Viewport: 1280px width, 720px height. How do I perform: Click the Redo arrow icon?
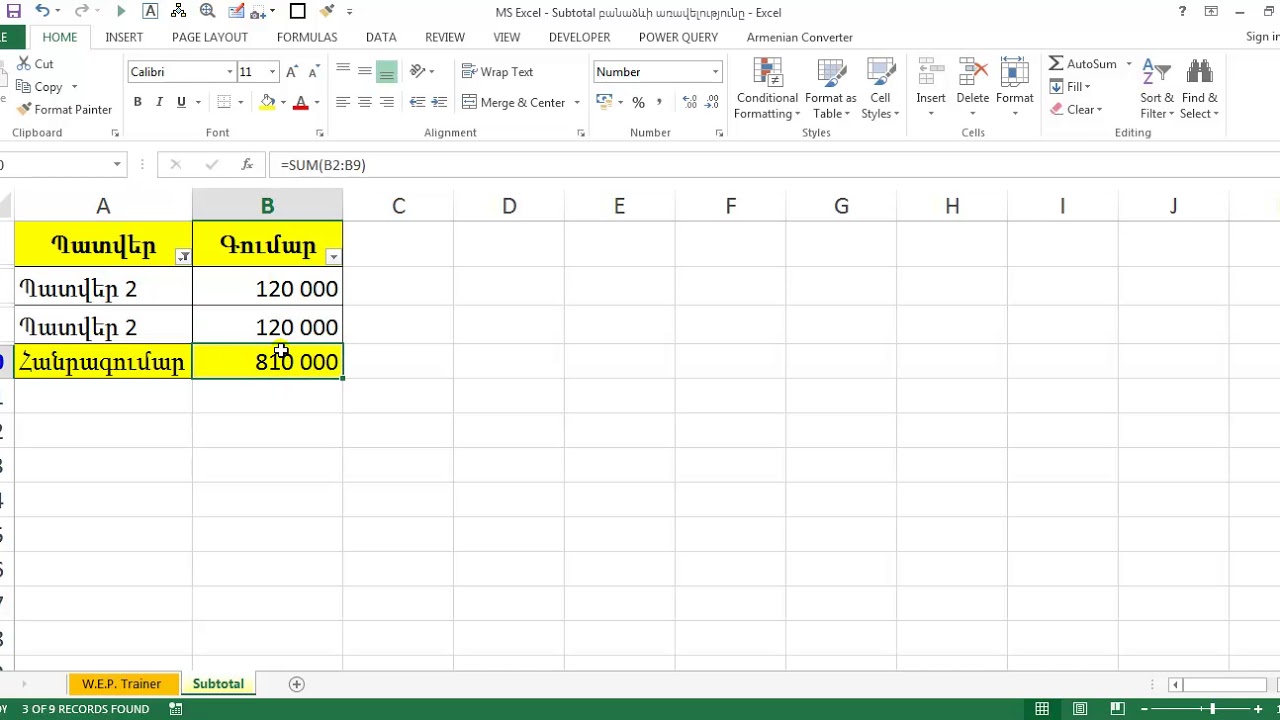coord(84,11)
